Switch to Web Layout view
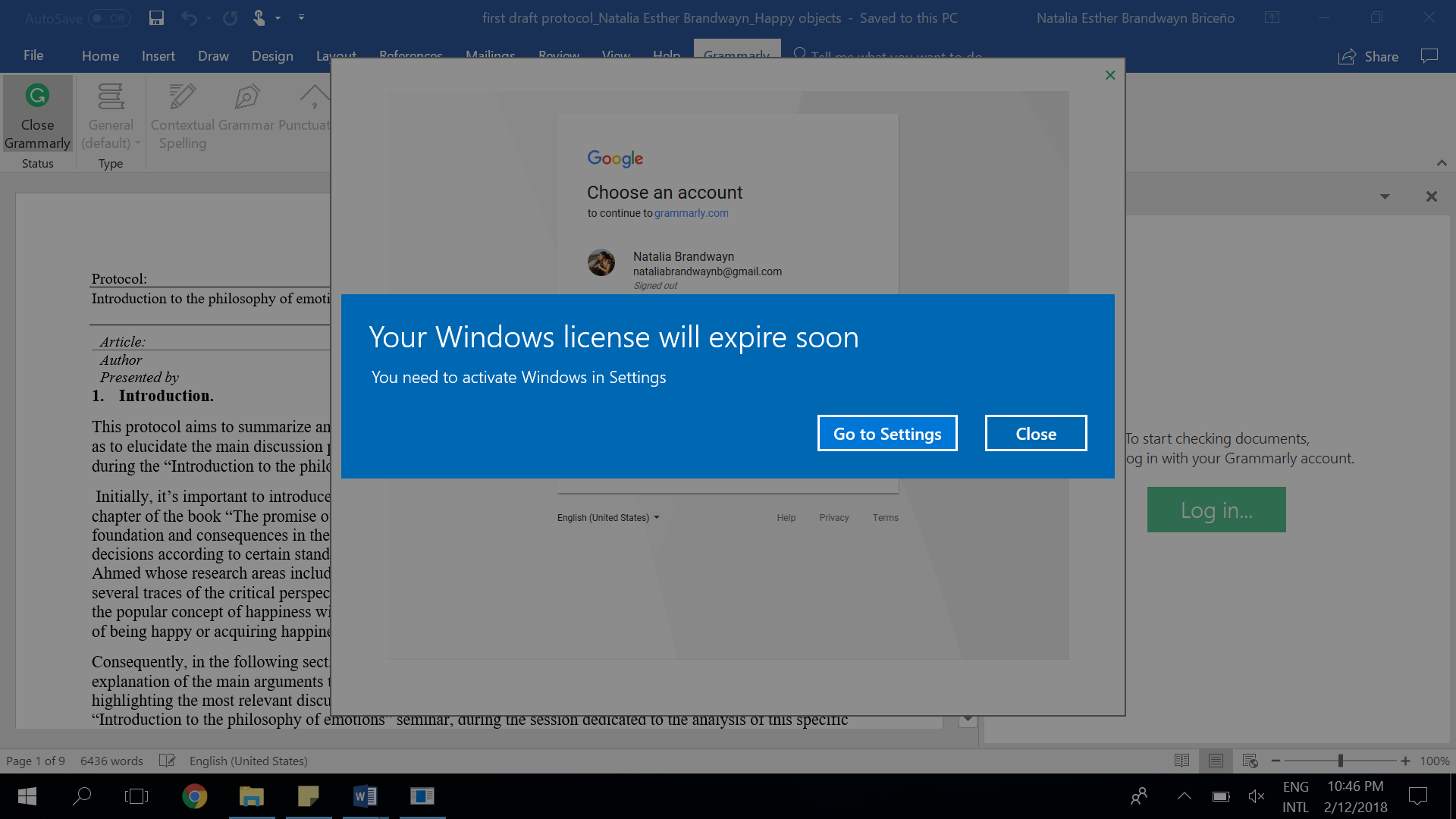 pos(1250,761)
